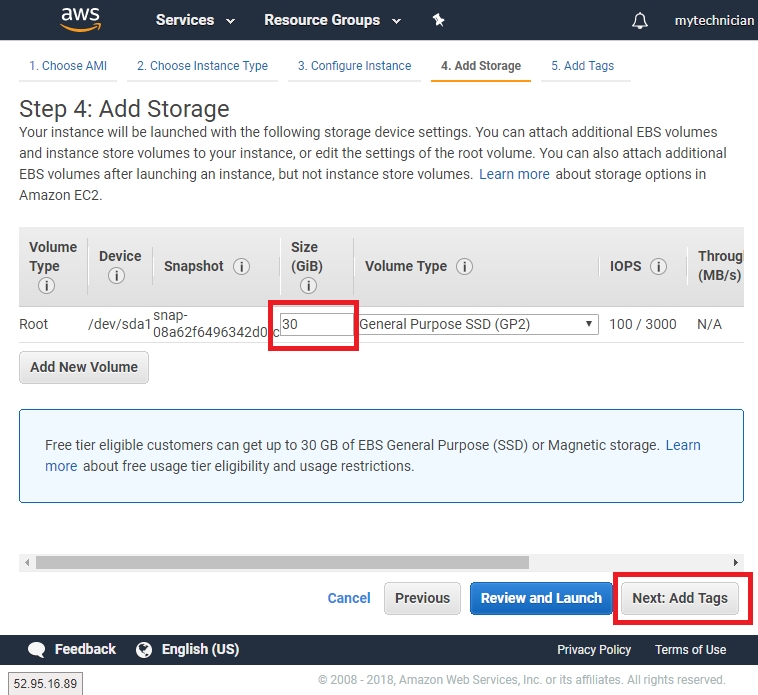Open the notifications bell icon

coord(640,21)
